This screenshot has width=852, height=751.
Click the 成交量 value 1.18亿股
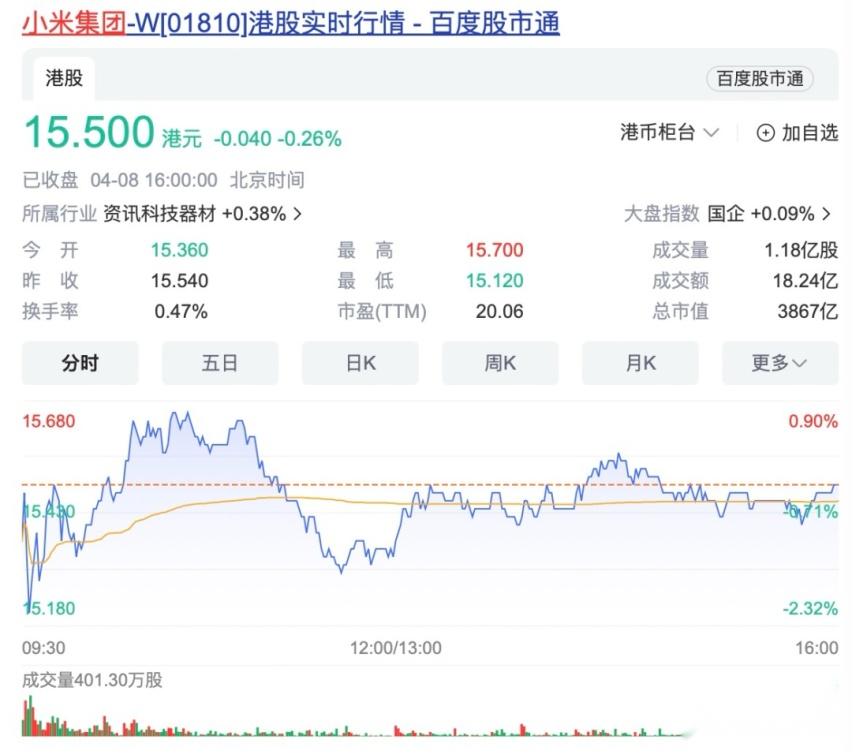click(801, 250)
